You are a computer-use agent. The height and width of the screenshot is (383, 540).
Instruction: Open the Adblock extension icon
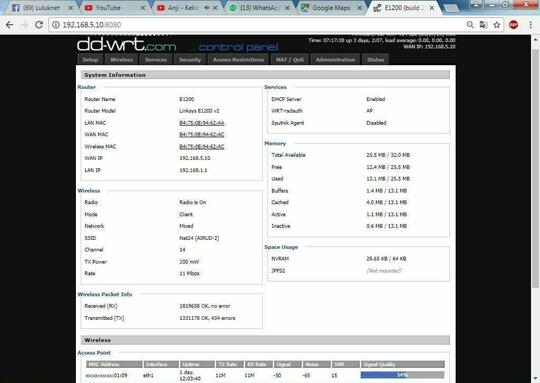point(513,24)
